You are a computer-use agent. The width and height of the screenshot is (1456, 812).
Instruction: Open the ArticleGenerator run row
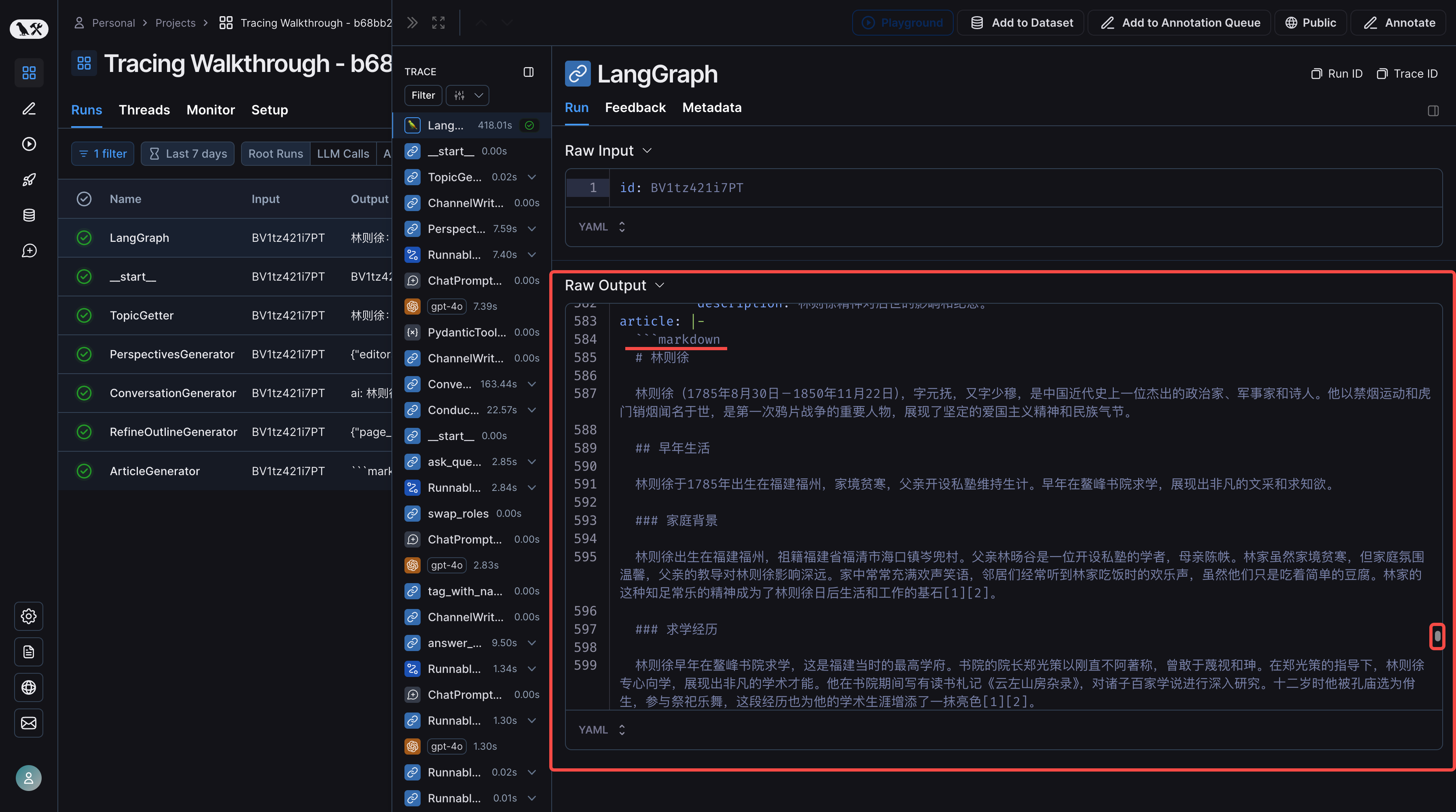(x=225, y=471)
